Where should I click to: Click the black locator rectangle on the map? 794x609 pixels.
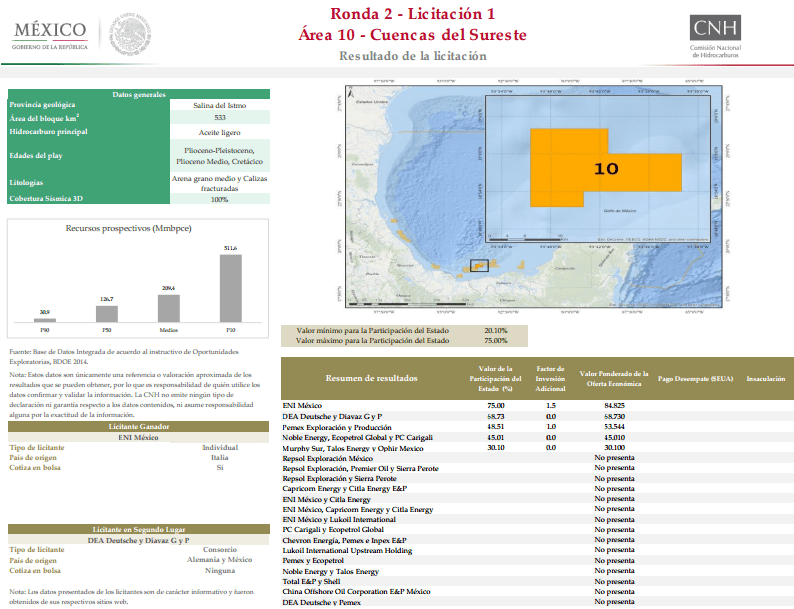tap(479, 266)
